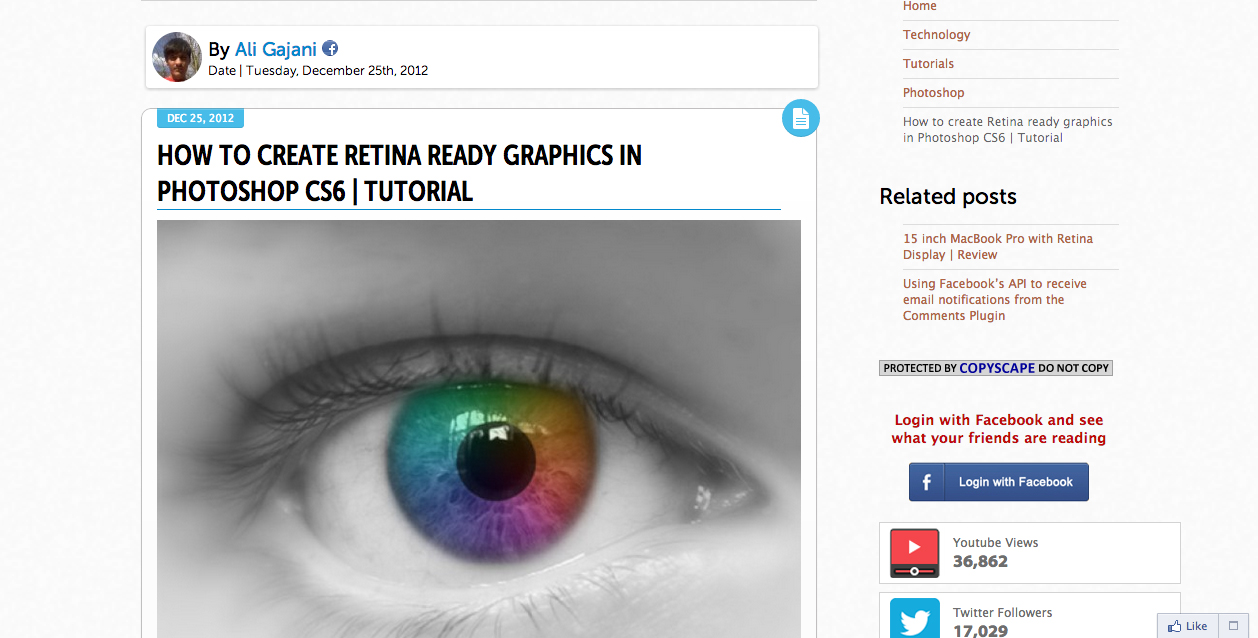Screen dimensions: 1258x638
Task: Open 15 inch MacBook Pro Retina review post
Action: click(998, 247)
